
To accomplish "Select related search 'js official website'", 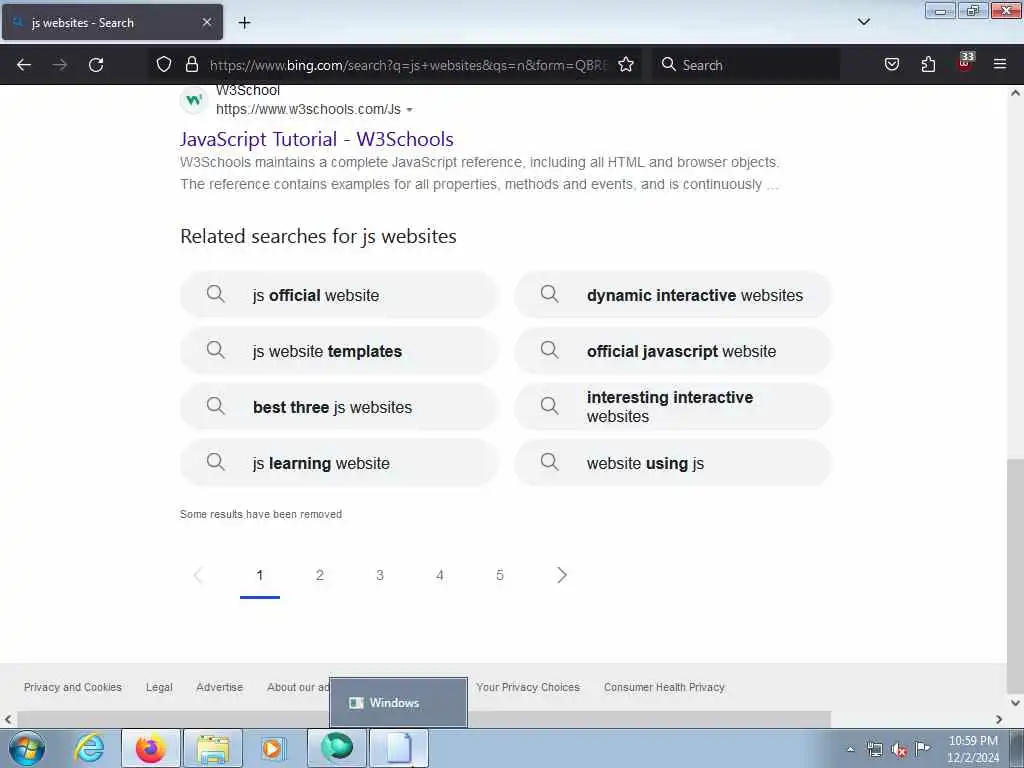I will click(339, 295).
